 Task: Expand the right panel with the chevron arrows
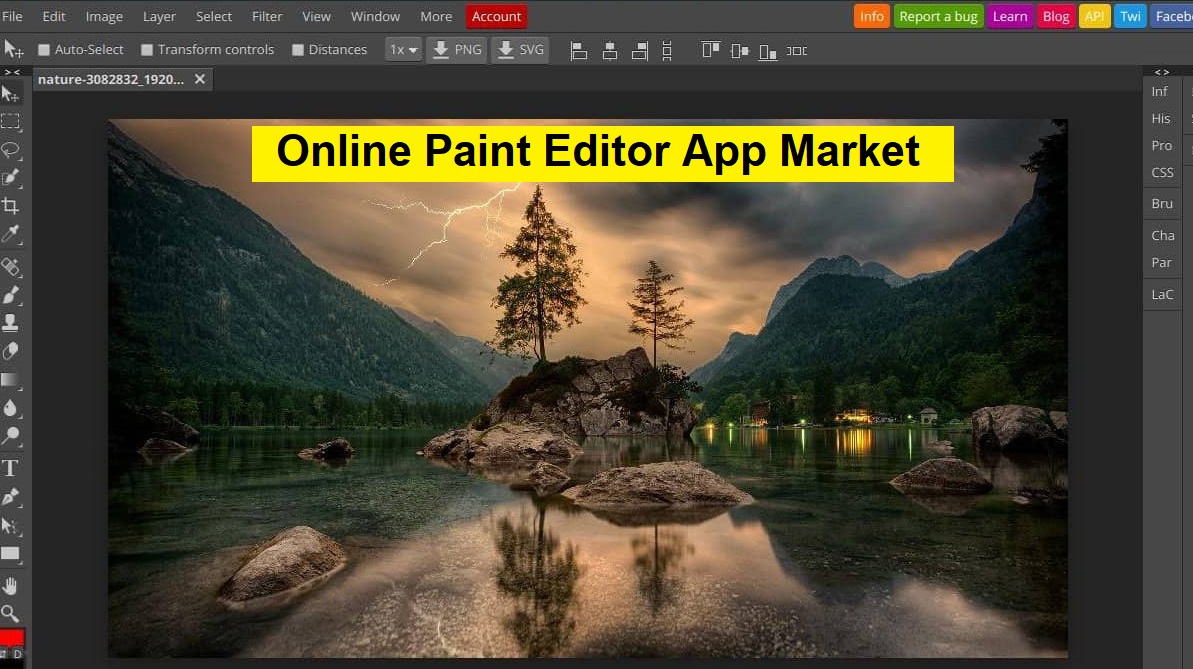[1161, 71]
